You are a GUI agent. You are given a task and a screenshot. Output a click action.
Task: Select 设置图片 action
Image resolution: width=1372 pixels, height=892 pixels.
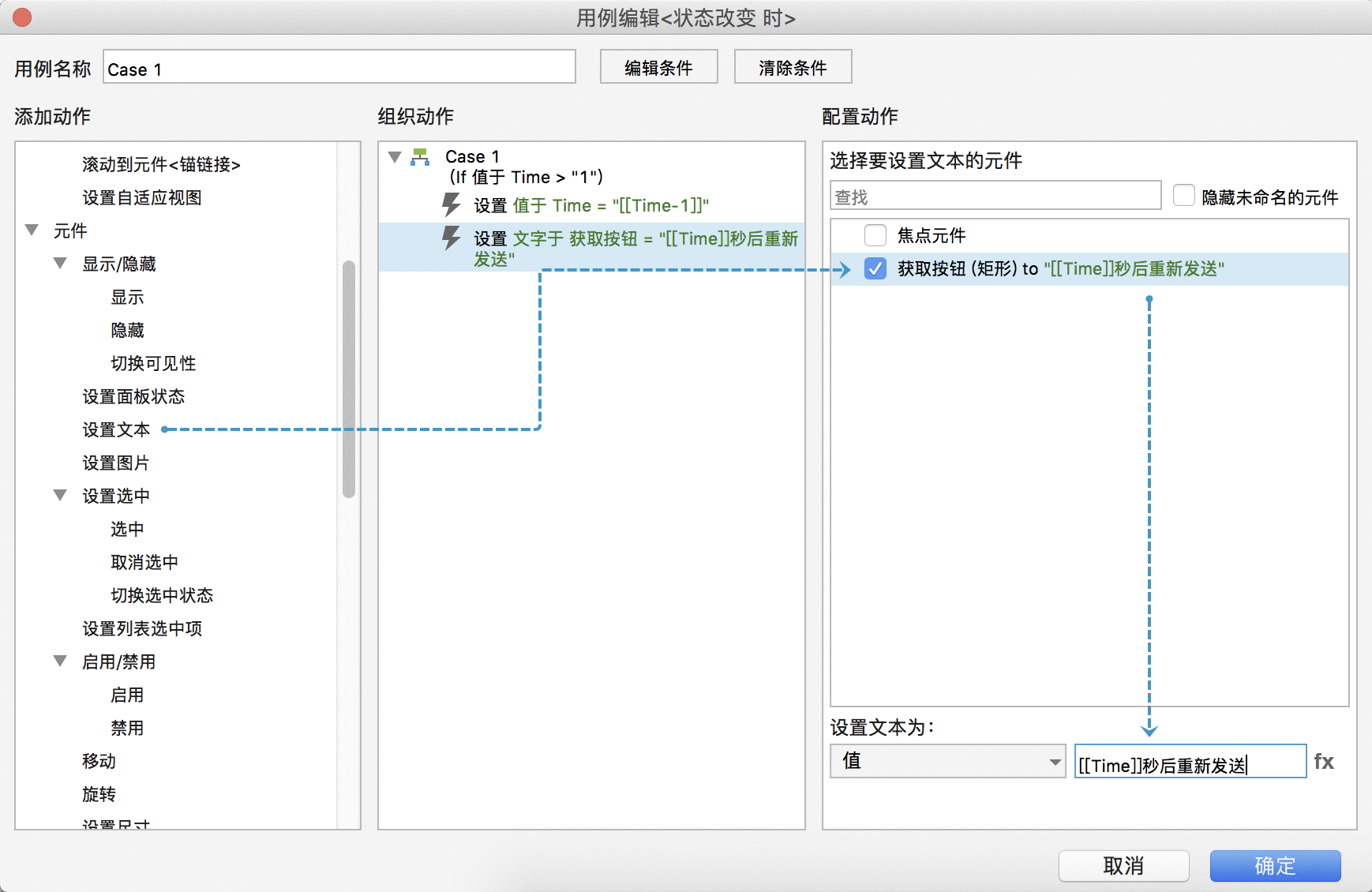[116, 463]
